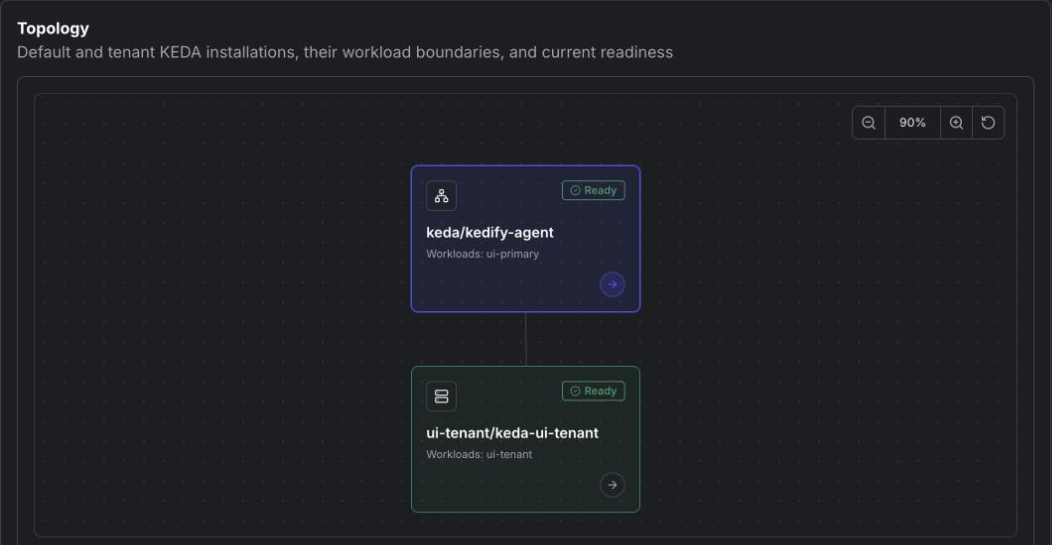Click 'Workloads: ui-primary' text

coord(482,254)
